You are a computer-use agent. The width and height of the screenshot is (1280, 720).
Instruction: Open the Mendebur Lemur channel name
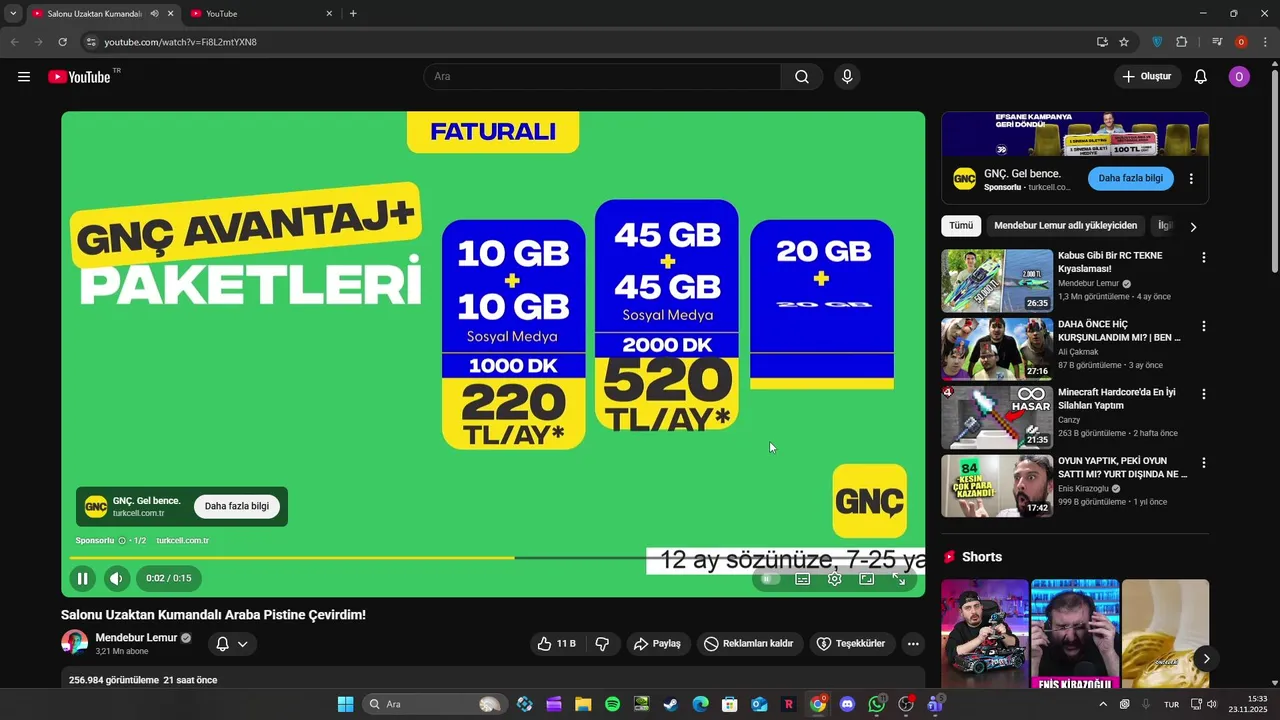(136, 638)
